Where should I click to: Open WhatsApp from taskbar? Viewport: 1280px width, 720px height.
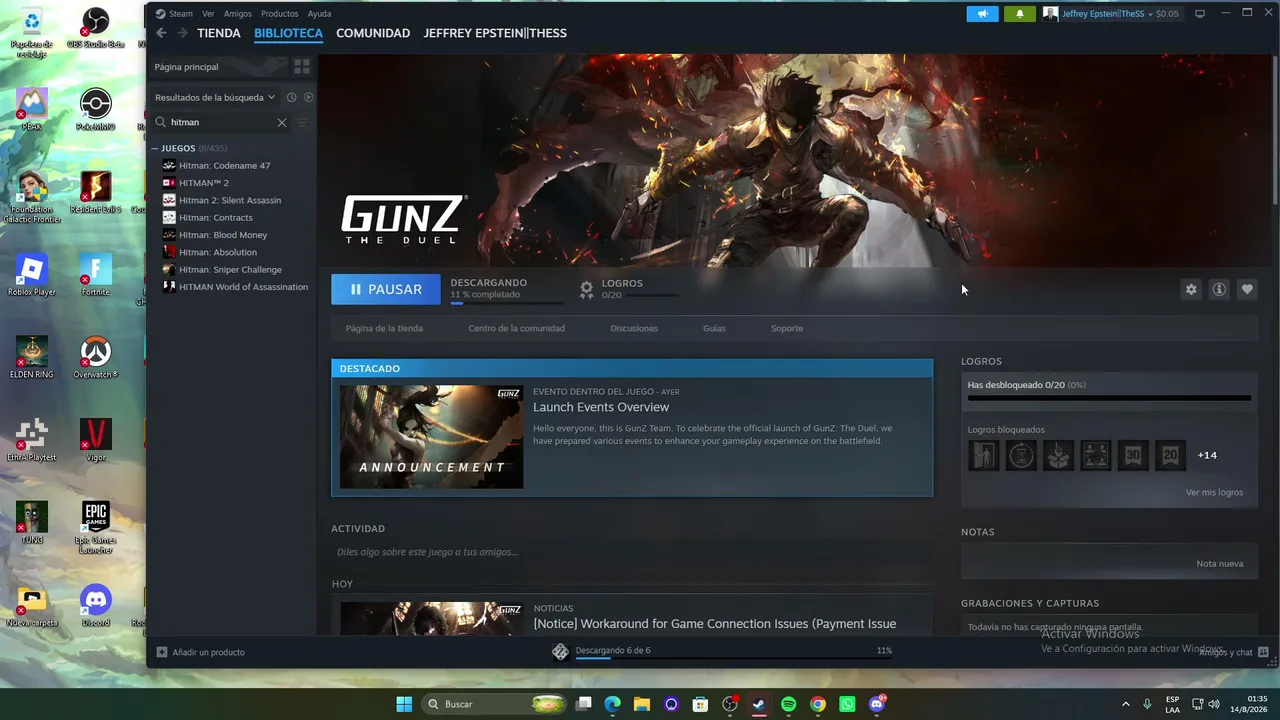847,704
